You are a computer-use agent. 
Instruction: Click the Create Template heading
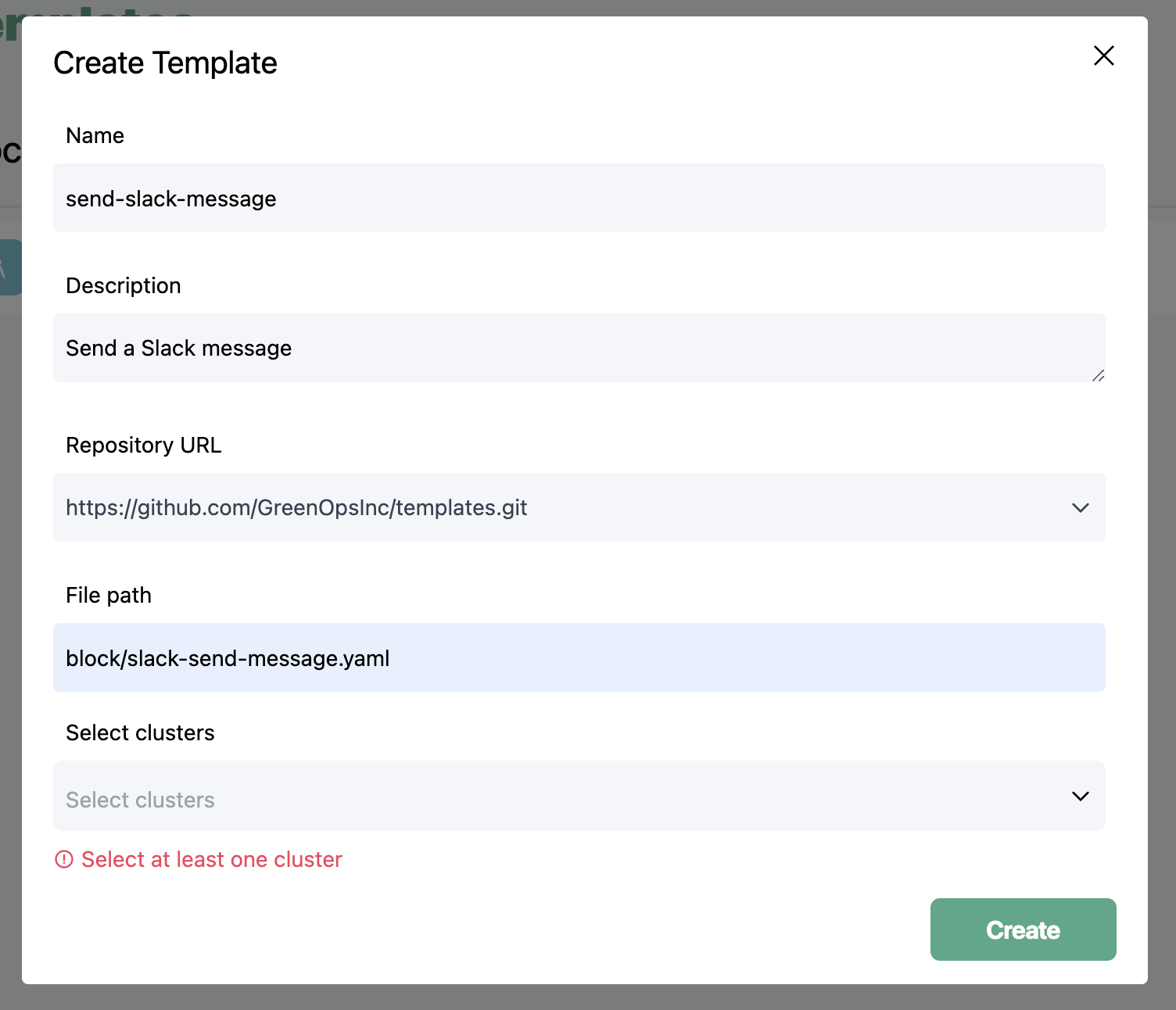tap(165, 63)
